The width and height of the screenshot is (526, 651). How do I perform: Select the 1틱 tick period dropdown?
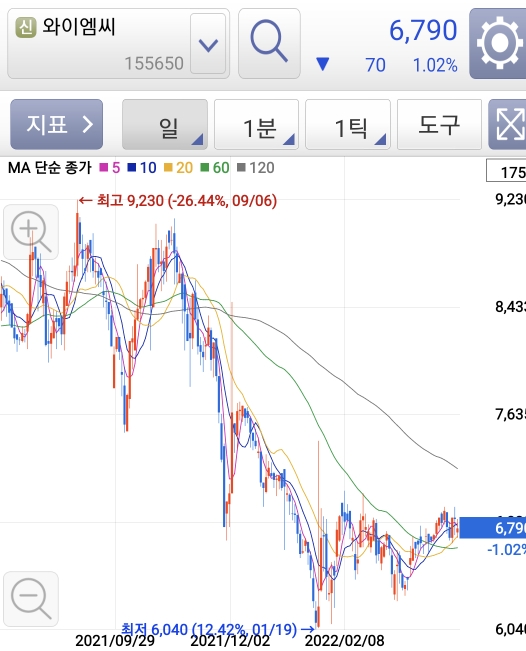click(347, 124)
